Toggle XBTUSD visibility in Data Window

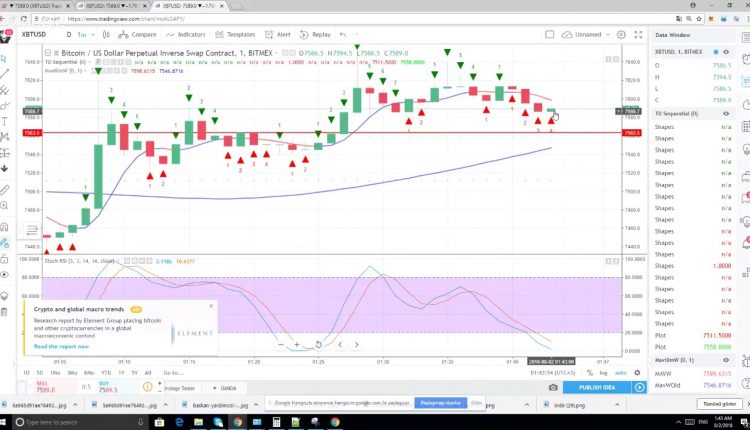pyautogui.click(x=726, y=52)
